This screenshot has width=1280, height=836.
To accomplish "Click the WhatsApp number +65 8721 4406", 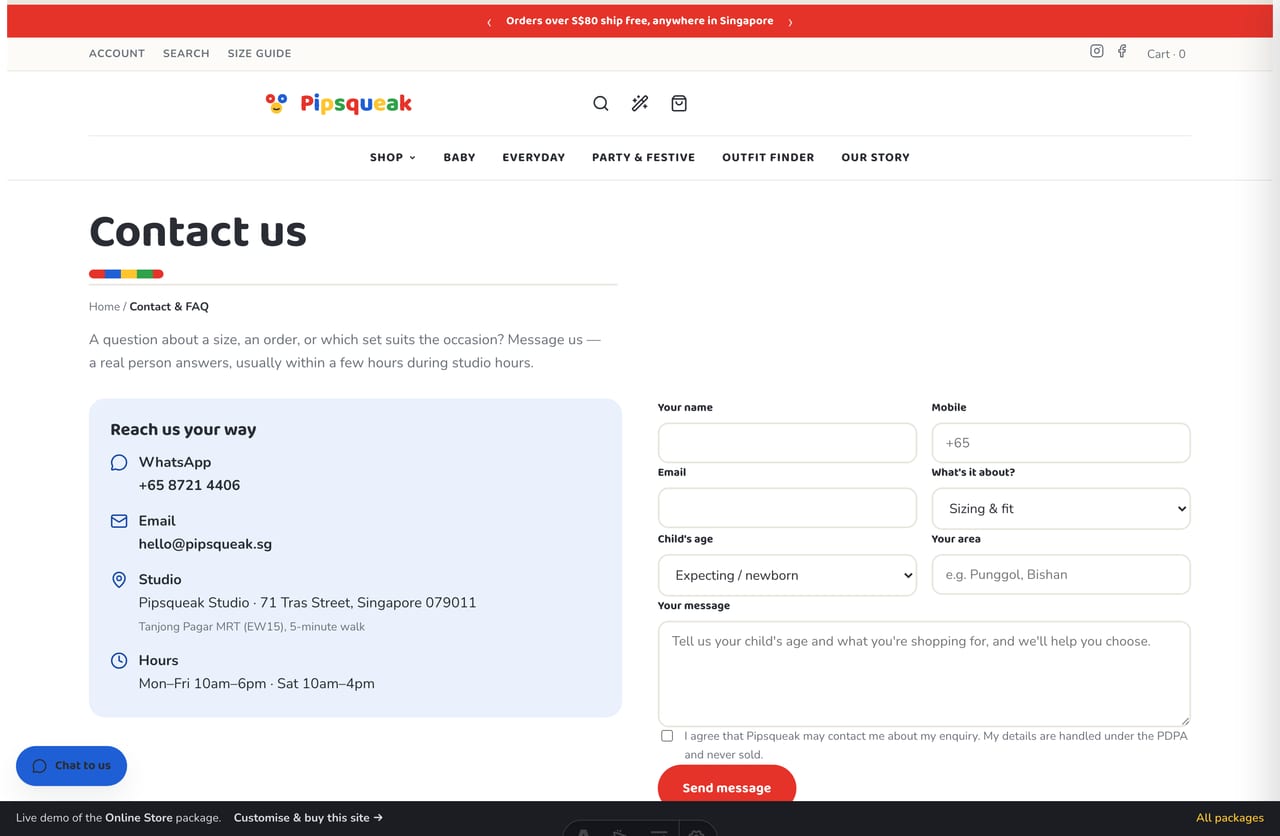I will point(189,485).
